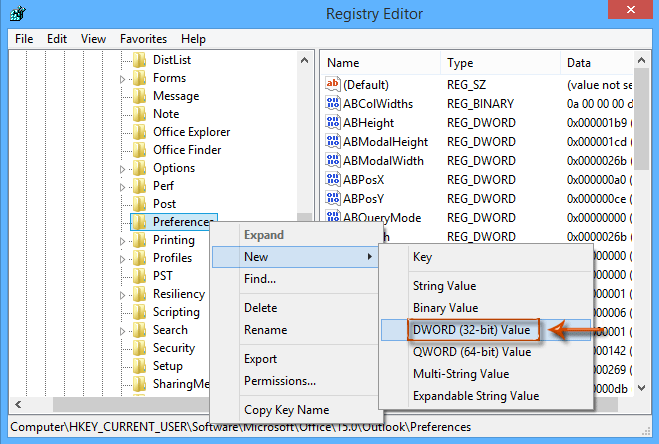Click the folder icon next to Security
This screenshot has width=659, height=444.
pos(139,348)
